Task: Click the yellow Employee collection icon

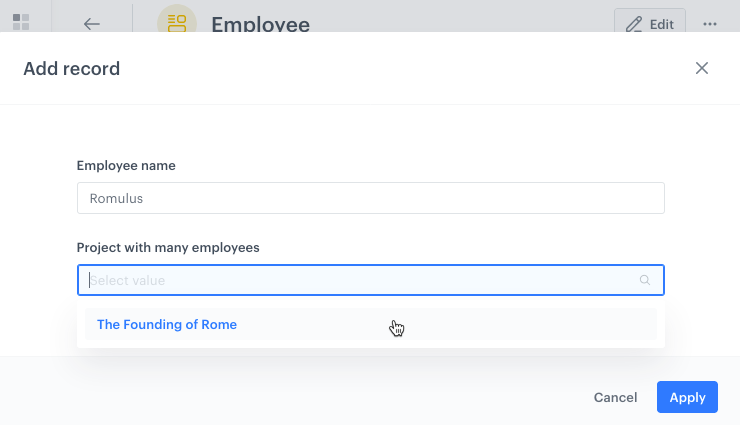Action: click(x=177, y=19)
